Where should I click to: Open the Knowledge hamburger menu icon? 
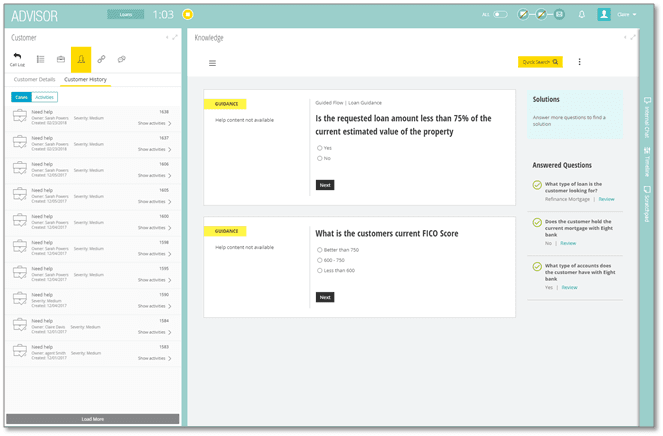(x=212, y=62)
